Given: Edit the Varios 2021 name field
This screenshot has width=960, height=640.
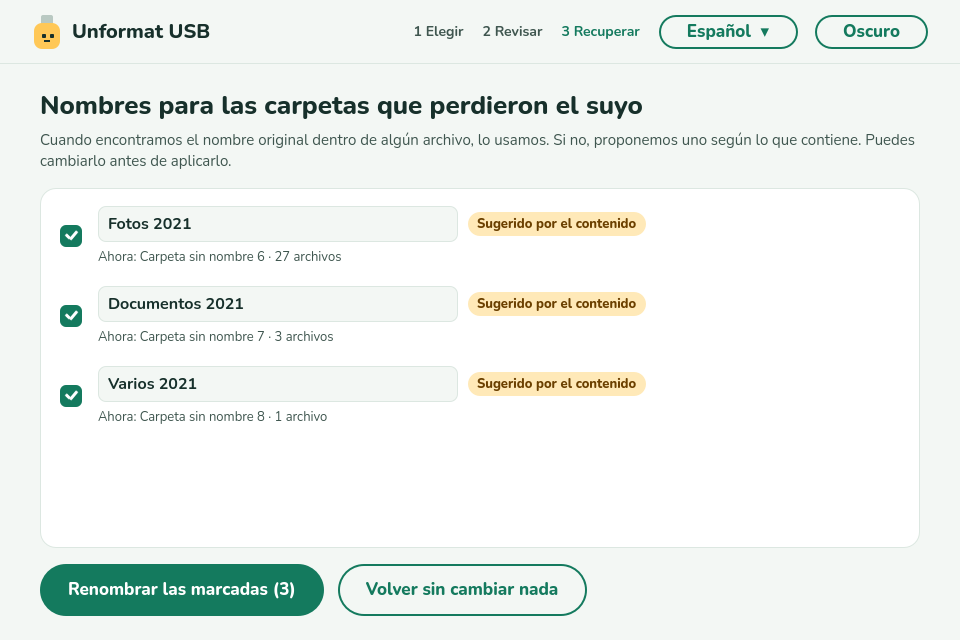Looking at the screenshot, I should click(278, 384).
